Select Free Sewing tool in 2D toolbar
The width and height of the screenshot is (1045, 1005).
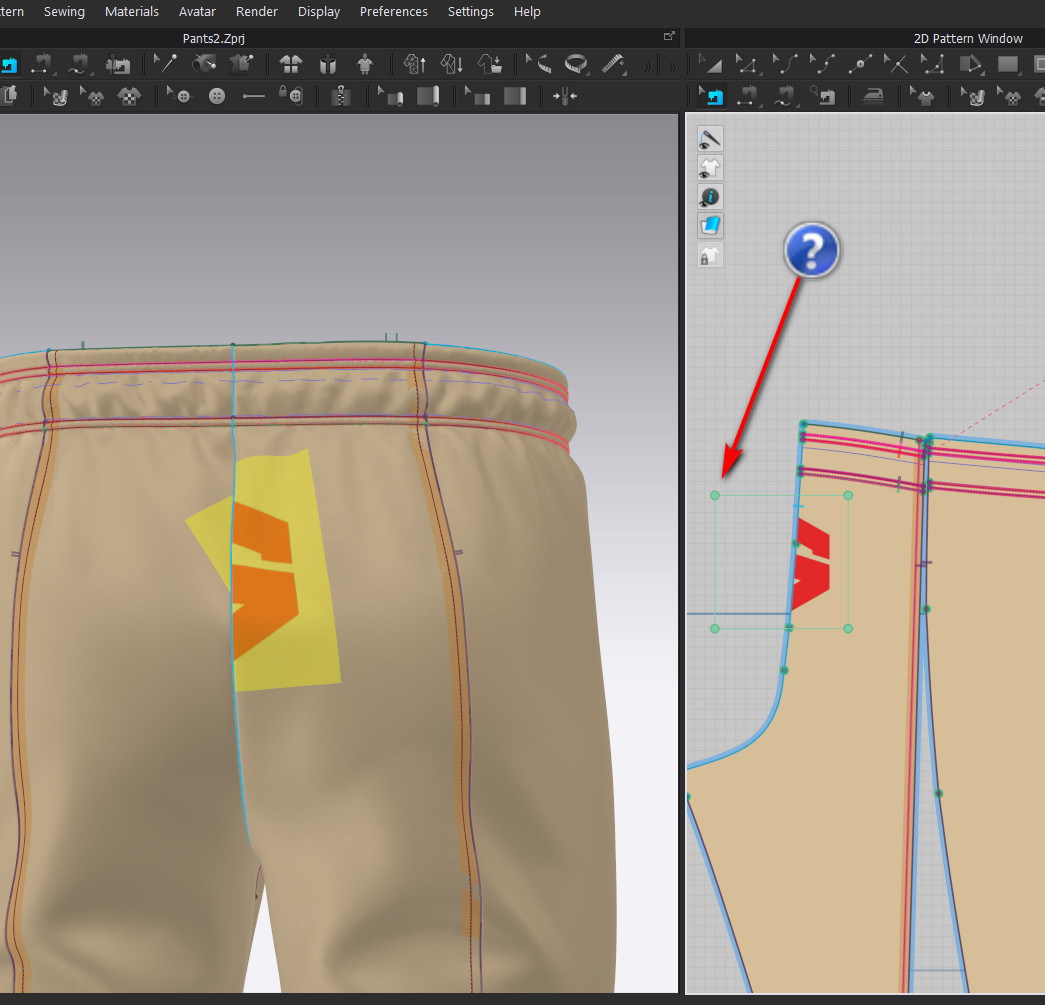[x=785, y=97]
